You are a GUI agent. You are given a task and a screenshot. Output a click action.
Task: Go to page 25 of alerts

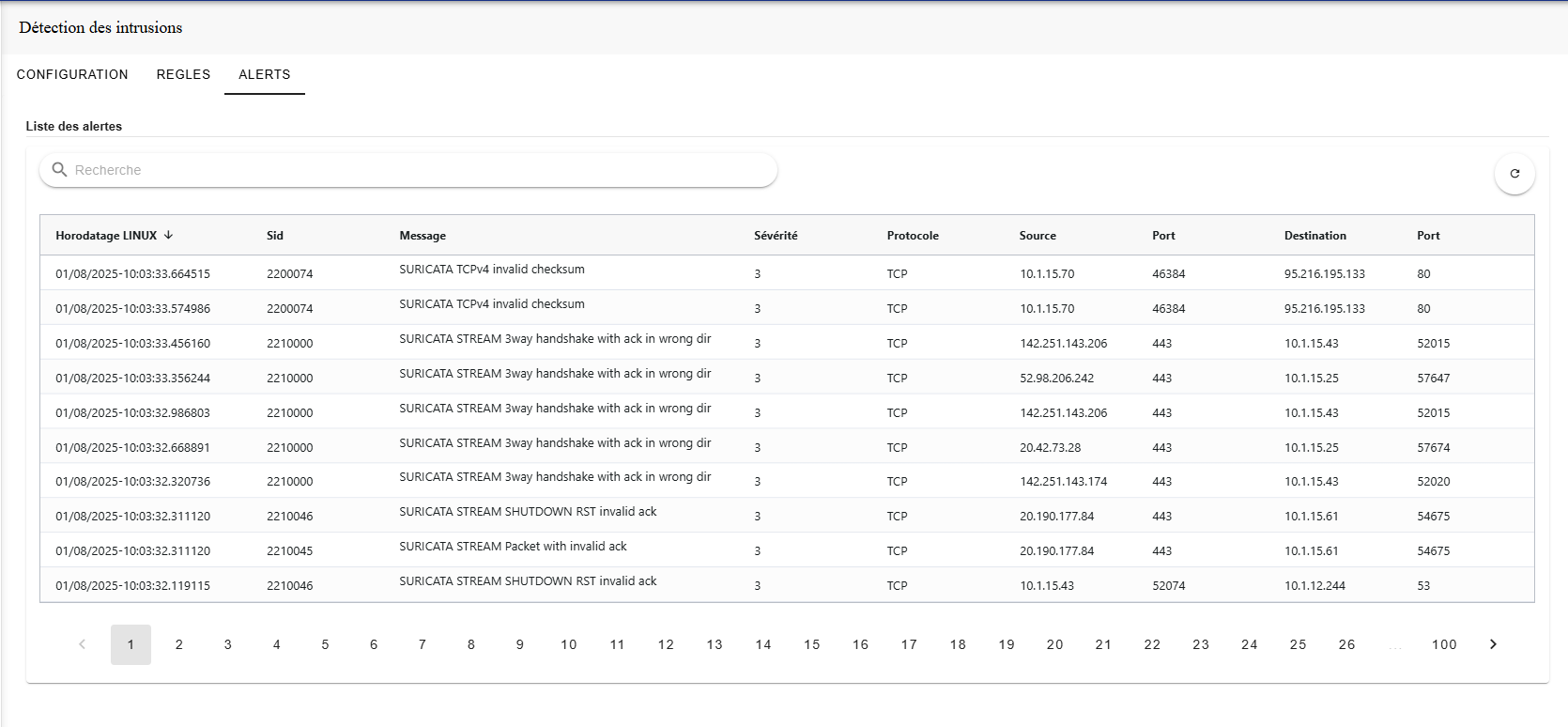[x=1299, y=644]
